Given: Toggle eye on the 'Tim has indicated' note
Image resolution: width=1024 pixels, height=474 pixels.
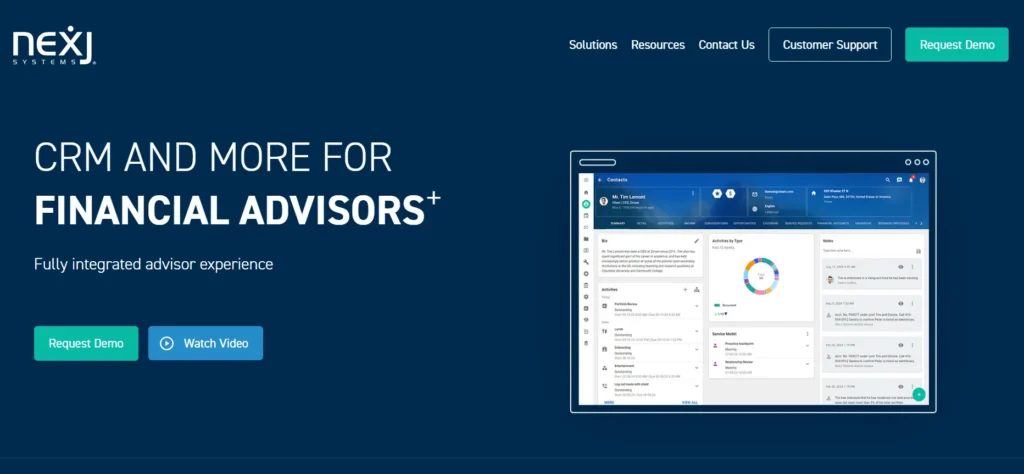Looking at the screenshot, I should tap(901, 387).
